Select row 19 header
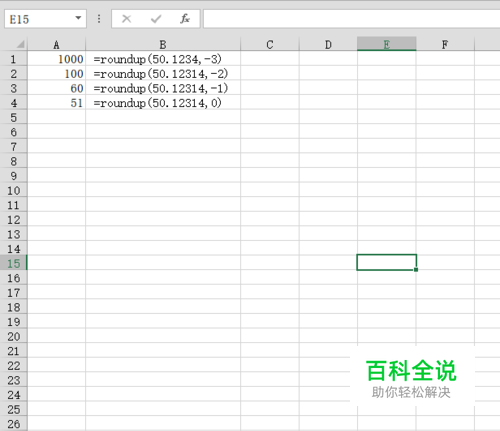This screenshot has width=500, height=431. coord(13,322)
